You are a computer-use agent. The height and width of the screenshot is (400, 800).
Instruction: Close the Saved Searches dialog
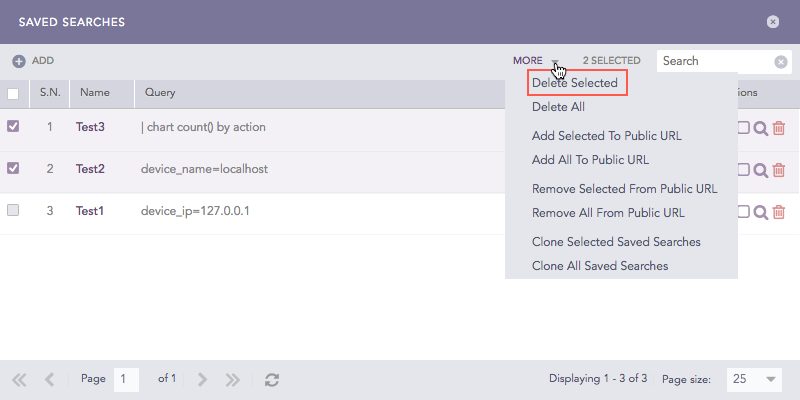click(773, 21)
